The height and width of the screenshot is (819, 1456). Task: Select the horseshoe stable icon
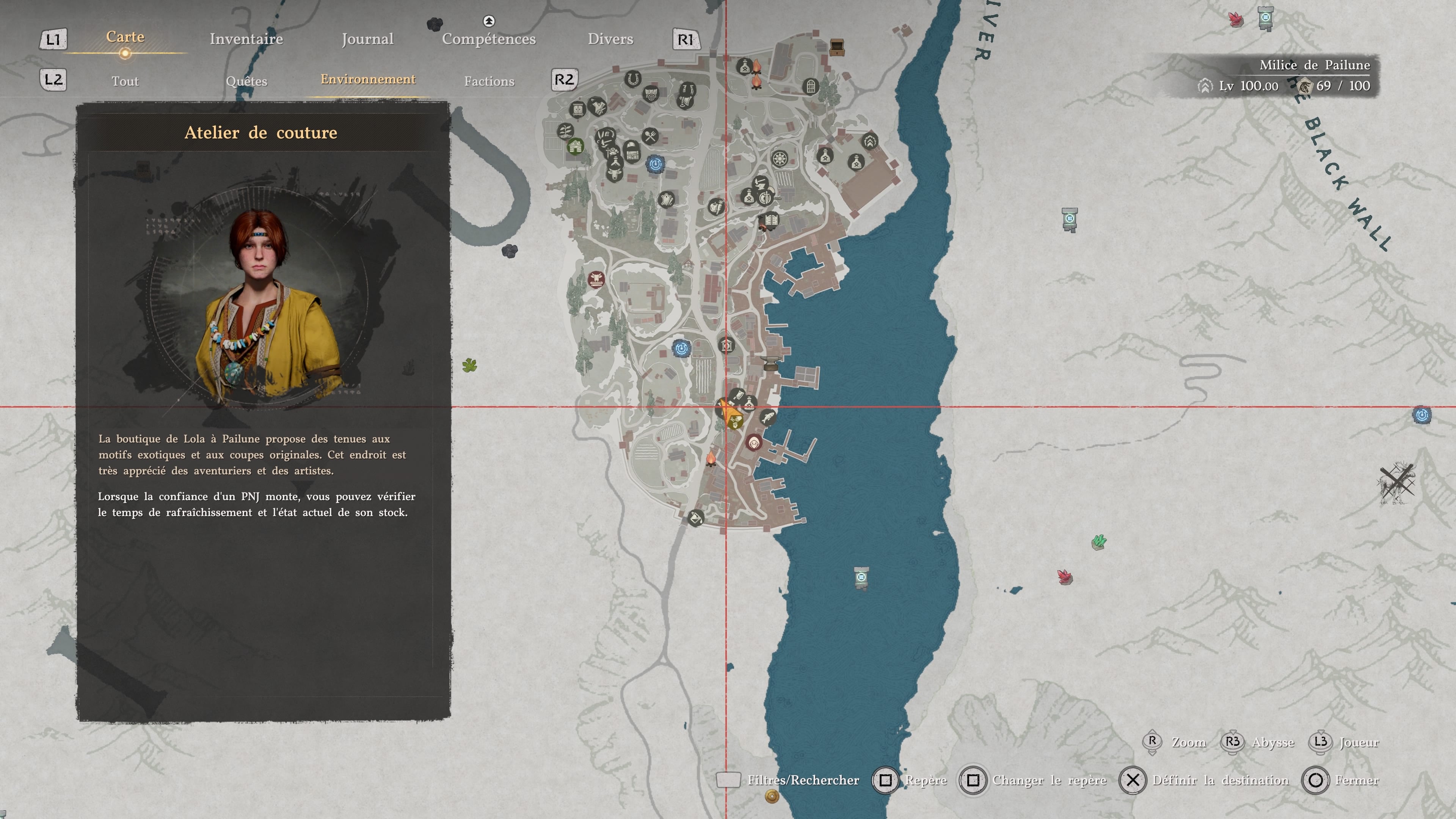(633, 78)
